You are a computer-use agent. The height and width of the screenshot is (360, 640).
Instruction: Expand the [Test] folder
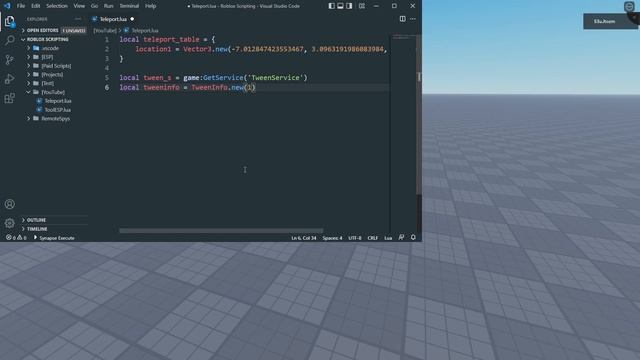(x=47, y=83)
